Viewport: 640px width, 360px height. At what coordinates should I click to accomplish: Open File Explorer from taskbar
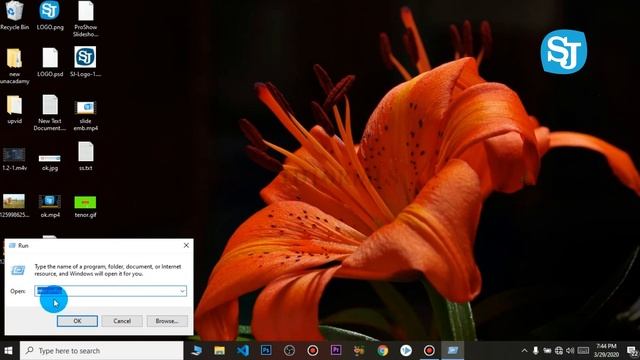pyautogui.click(x=220, y=351)
